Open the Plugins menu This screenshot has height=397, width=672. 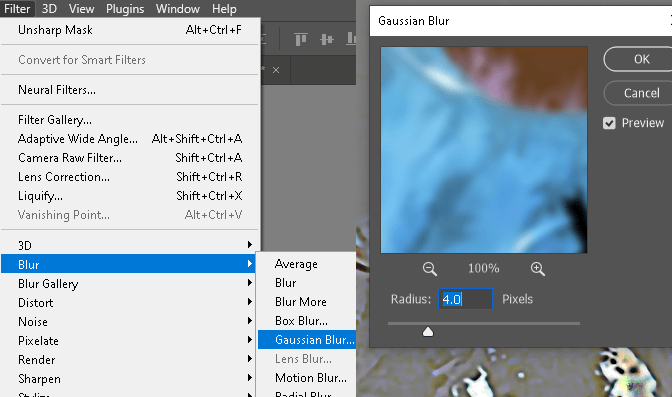point(125,9)
